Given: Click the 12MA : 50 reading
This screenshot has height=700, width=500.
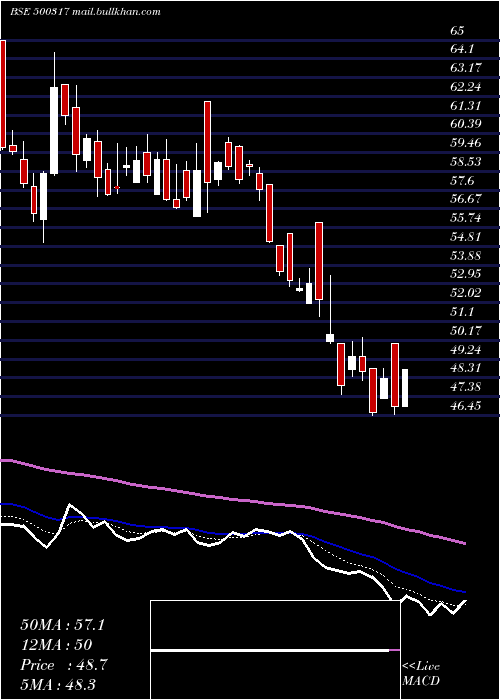Looking at the screenshot, I should click(56, 645).
